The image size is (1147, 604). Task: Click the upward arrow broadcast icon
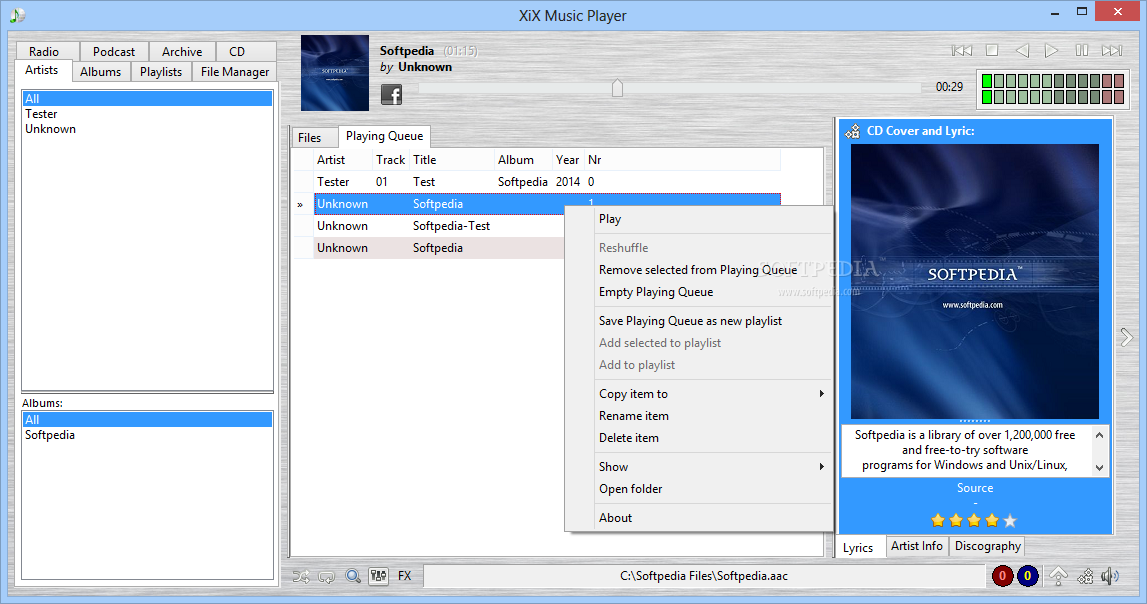click(x=1058, y=576)
